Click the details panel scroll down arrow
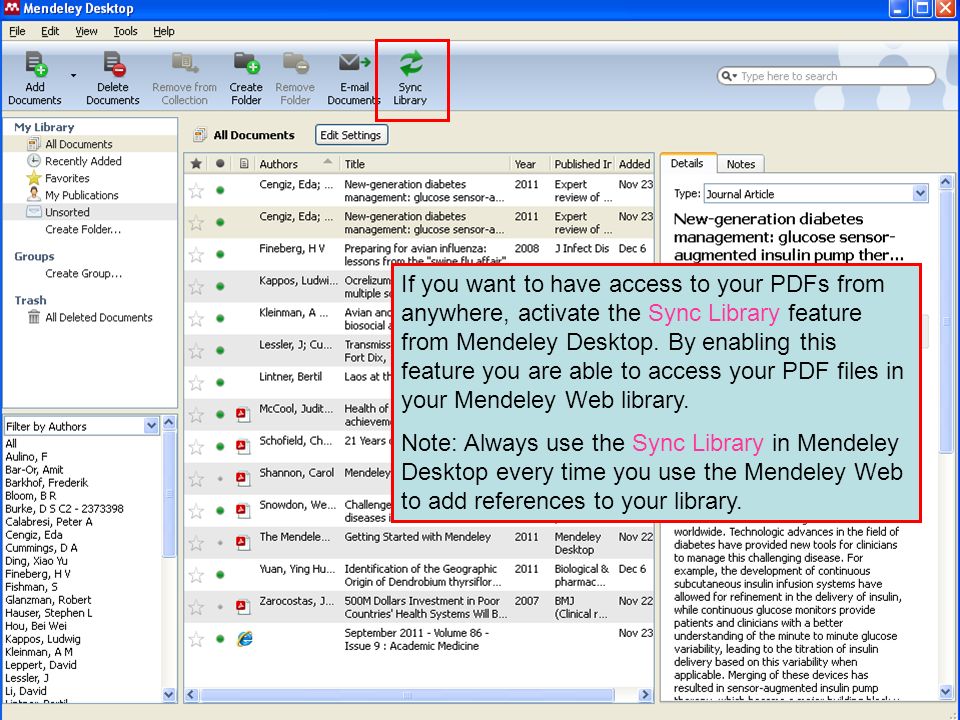The width and height of the screenshot is (960, 720). pos(945,692)
